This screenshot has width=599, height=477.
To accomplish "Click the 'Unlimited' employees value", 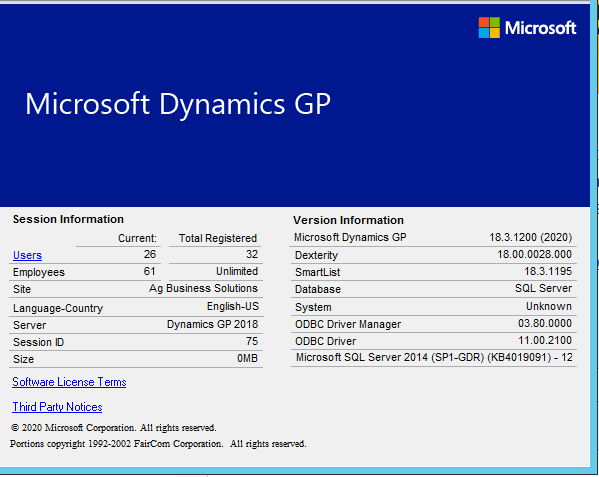I will pyautogui.click(x=237, y=271).
